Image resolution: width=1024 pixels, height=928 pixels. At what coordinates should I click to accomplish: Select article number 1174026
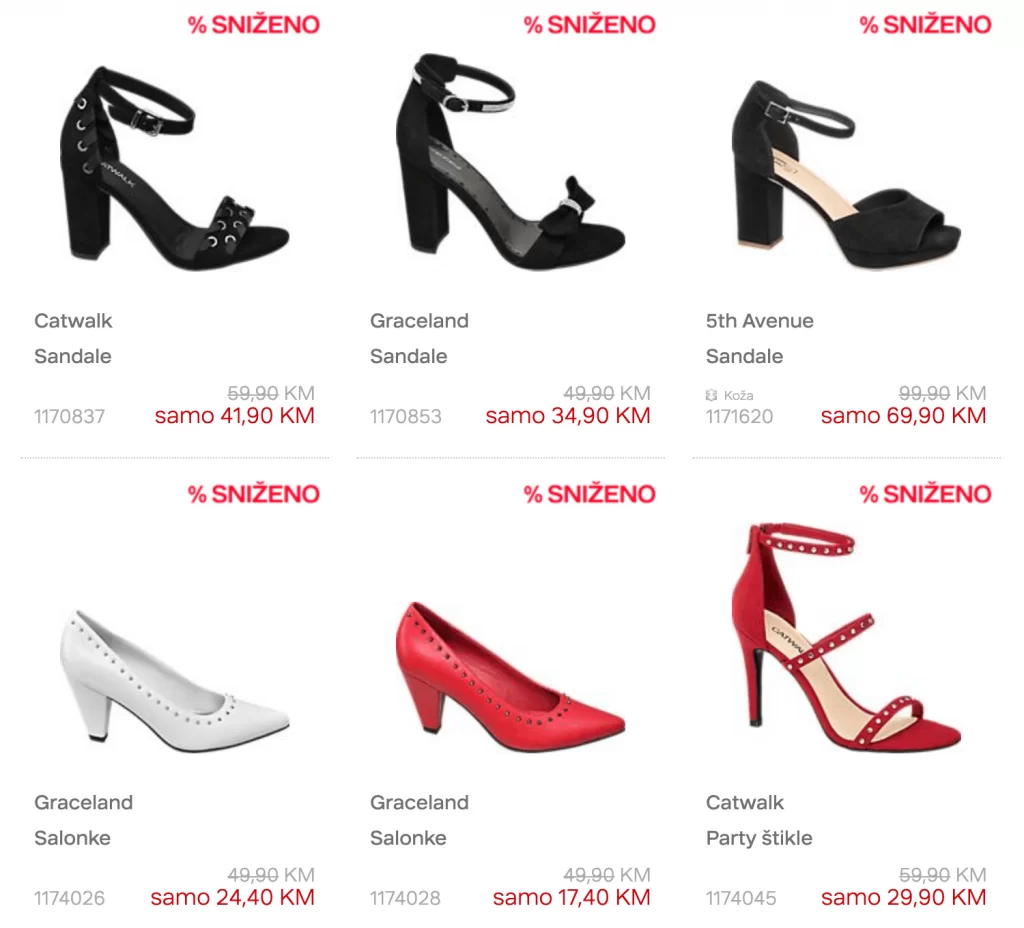(69, 898)
